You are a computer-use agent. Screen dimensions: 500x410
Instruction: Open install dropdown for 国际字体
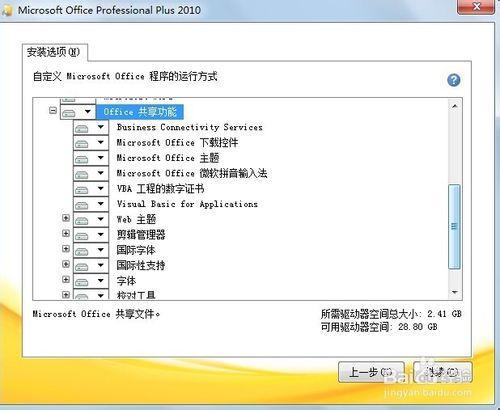pyautogui.click(x=91, y=250)
